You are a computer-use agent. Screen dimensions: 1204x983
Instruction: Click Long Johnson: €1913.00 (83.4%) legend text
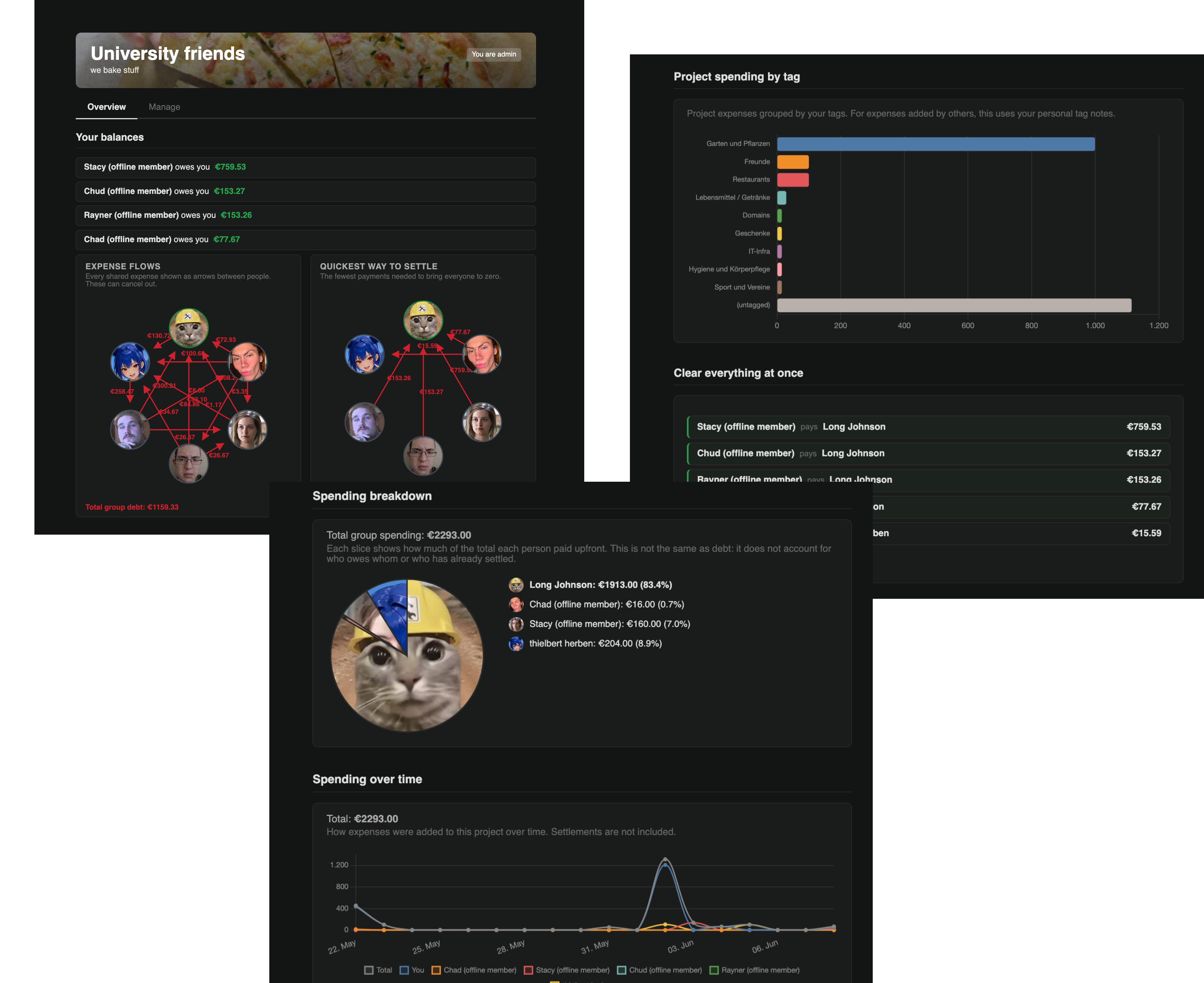coord(601,585)
